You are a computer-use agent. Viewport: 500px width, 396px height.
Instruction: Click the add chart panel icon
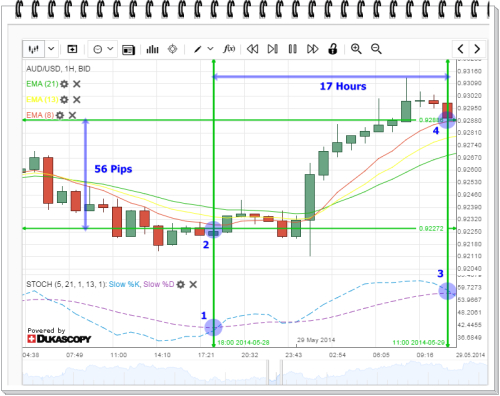(x=72, y=49)
